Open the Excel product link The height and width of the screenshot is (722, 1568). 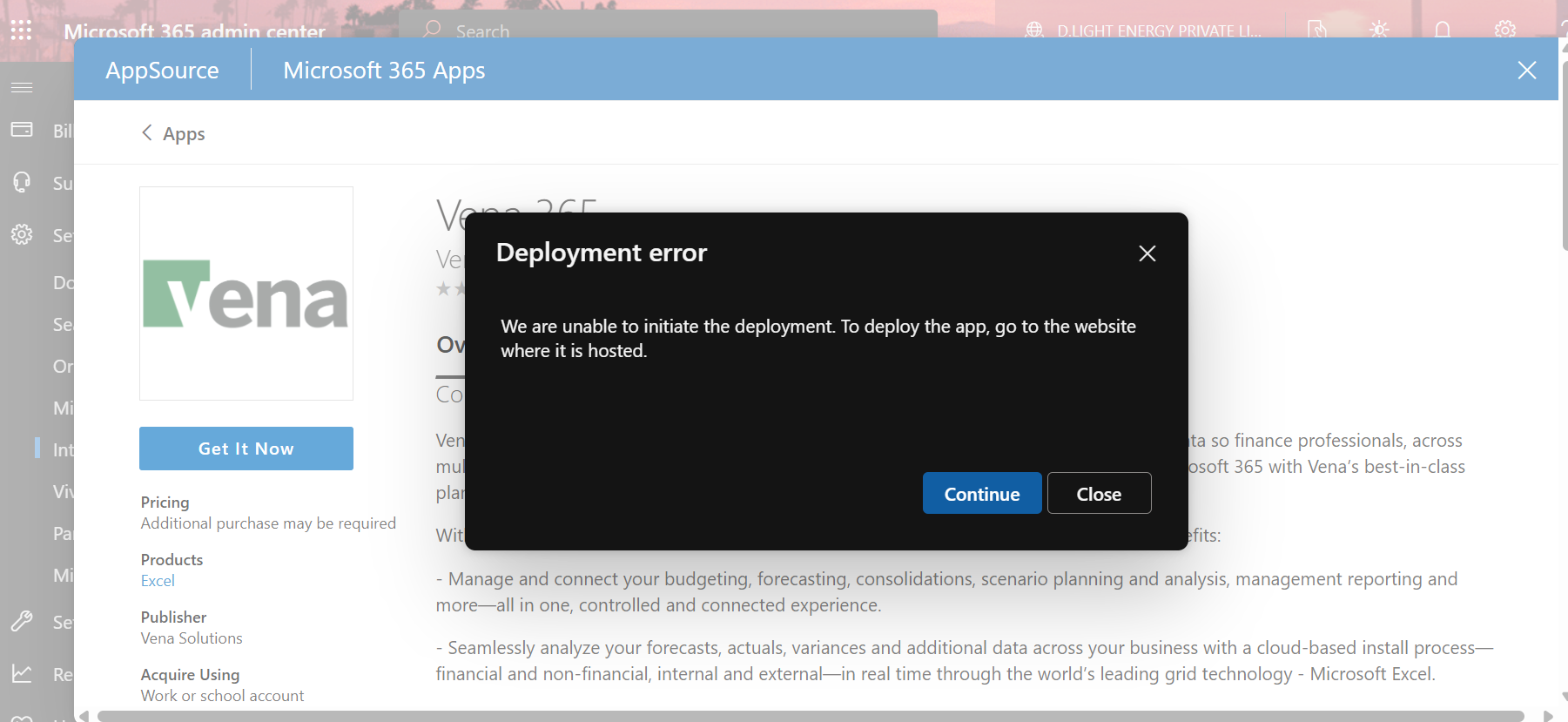coord(158,581)
